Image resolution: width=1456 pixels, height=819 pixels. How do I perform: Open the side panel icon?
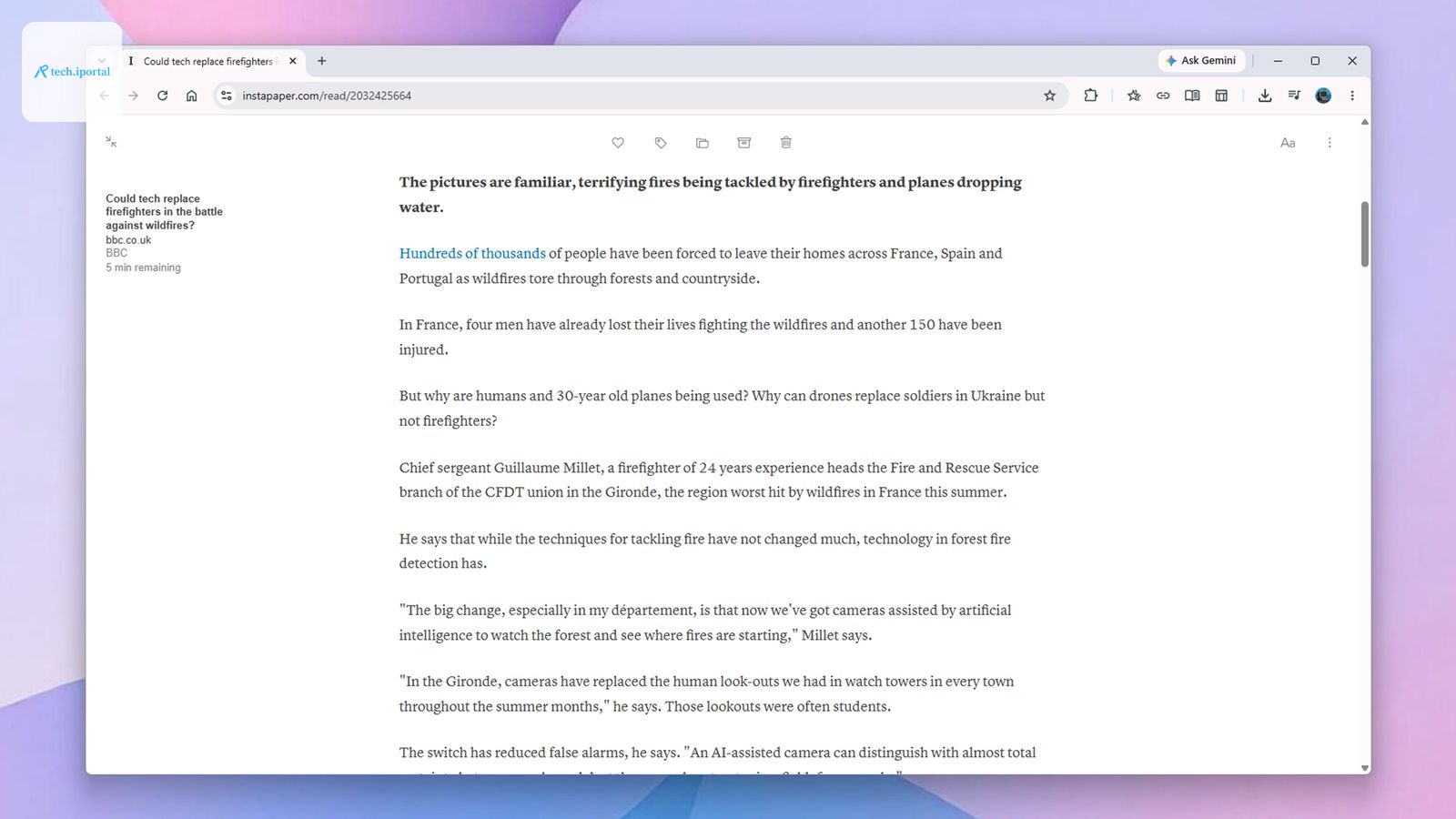point(1221,96)
